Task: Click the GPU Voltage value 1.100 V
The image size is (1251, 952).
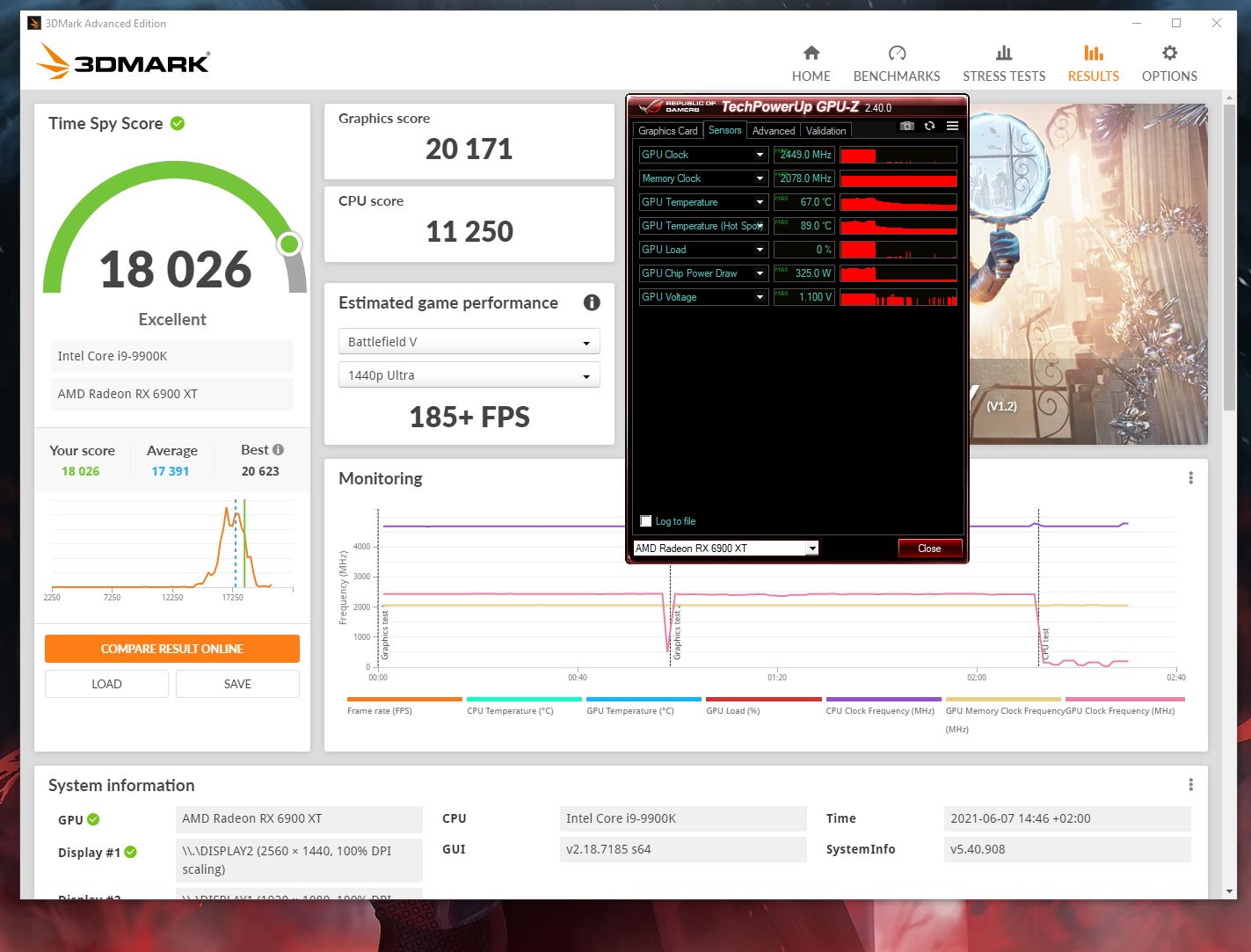Action: 804,297
